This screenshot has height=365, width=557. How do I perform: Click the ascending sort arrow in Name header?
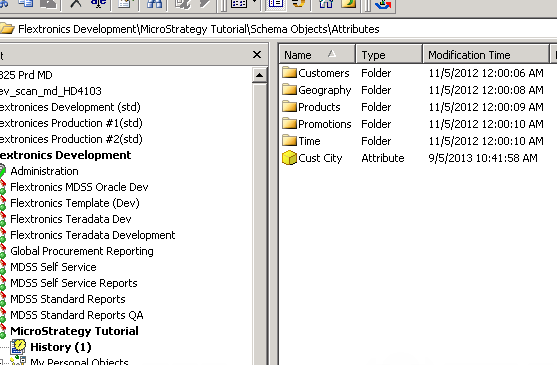(332, 54)
